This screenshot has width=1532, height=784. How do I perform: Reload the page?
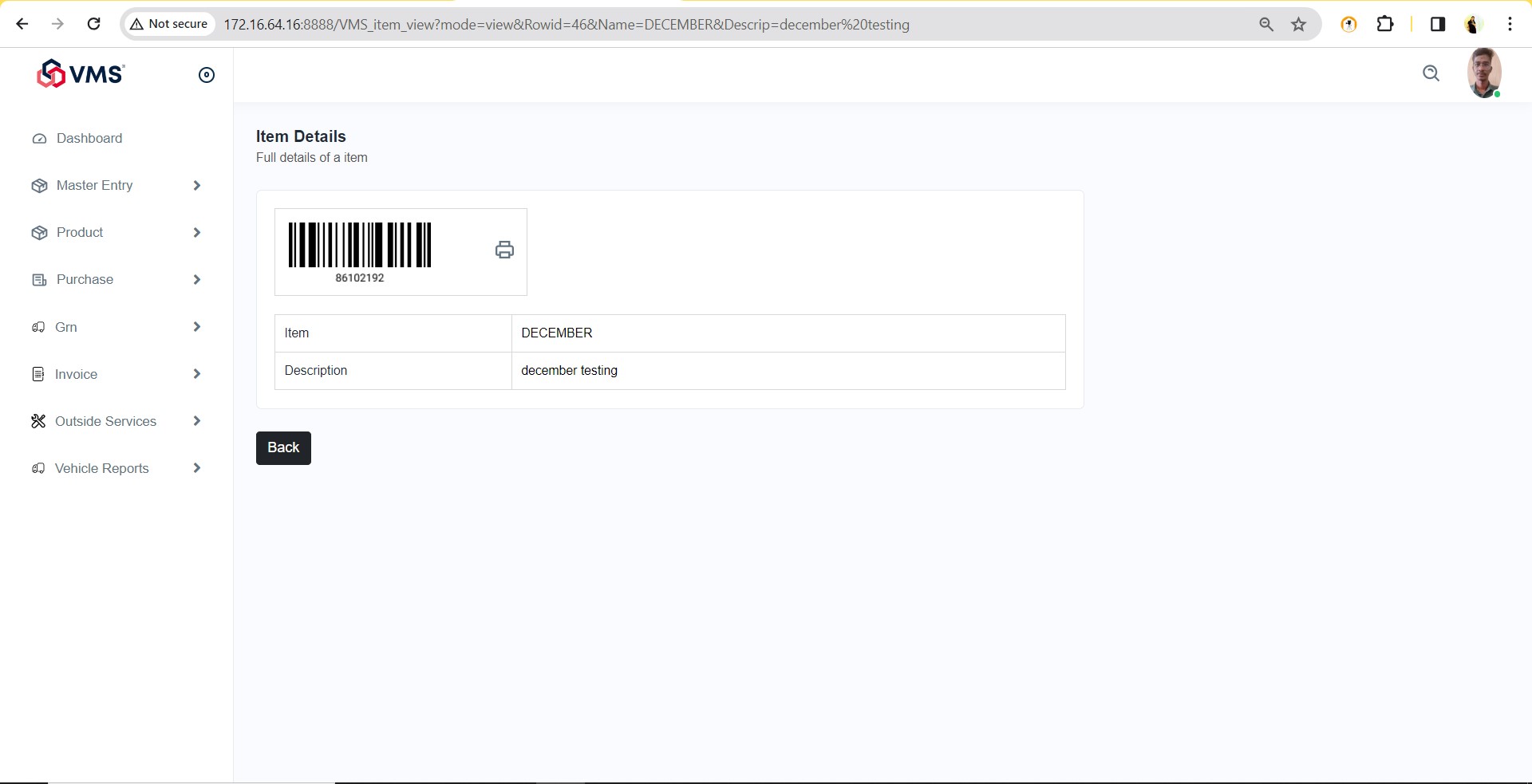[x=93, y=24]
